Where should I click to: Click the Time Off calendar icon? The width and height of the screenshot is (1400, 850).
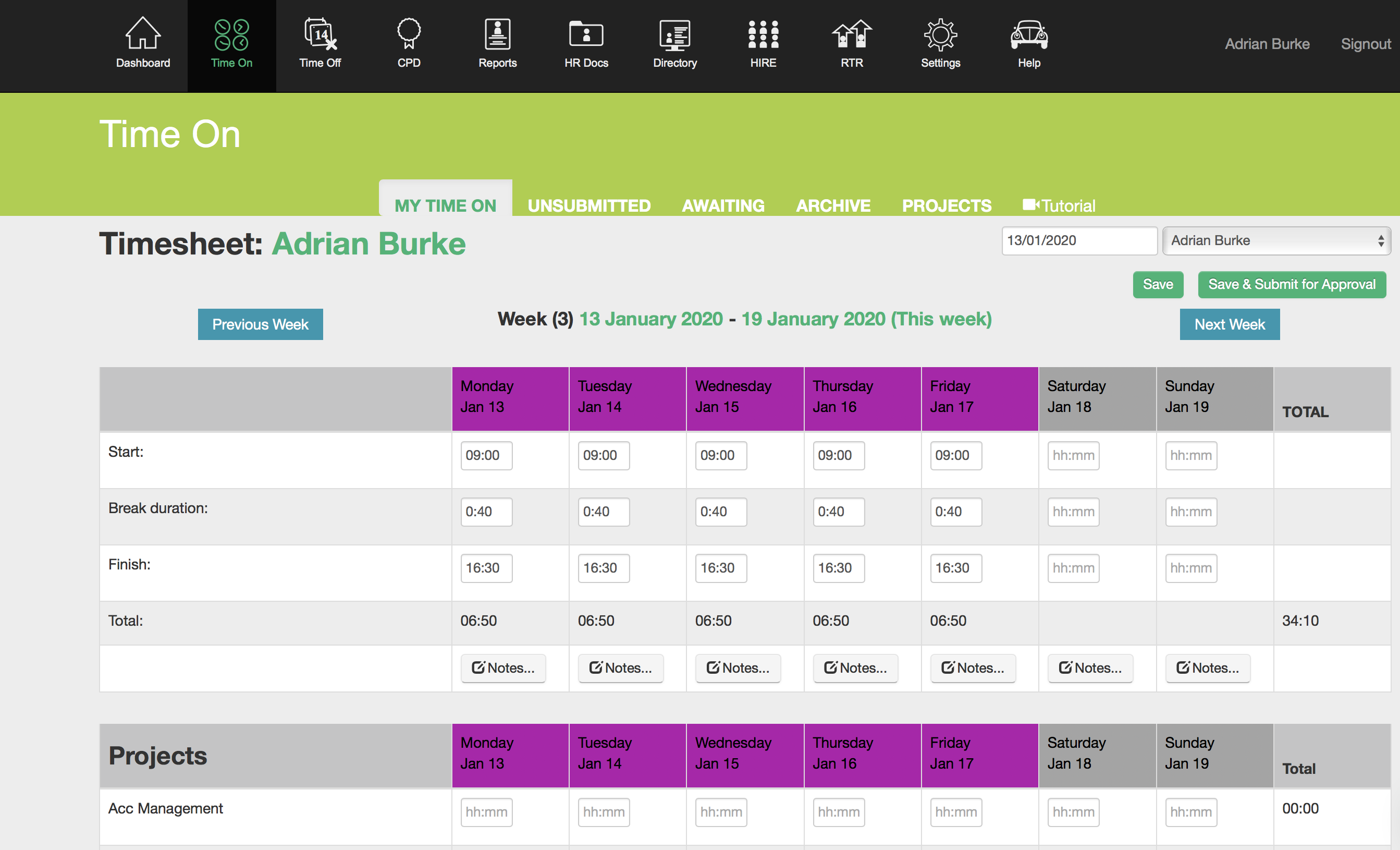point(320,34)
